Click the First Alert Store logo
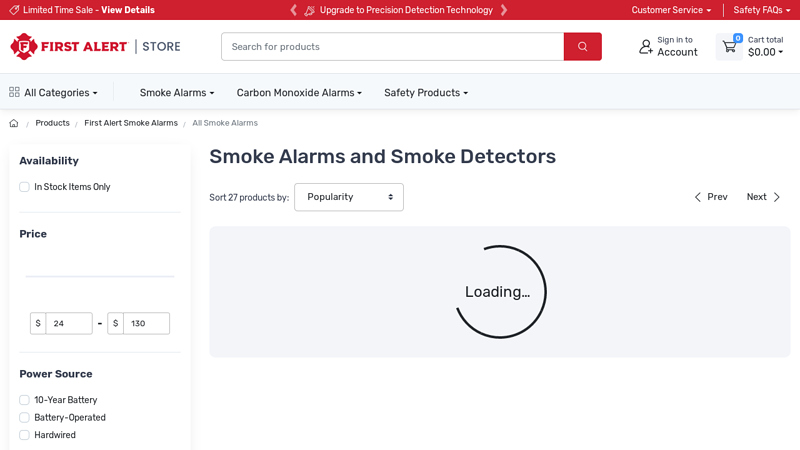Viewport: 800px width, 450px height. coord(95,46)
